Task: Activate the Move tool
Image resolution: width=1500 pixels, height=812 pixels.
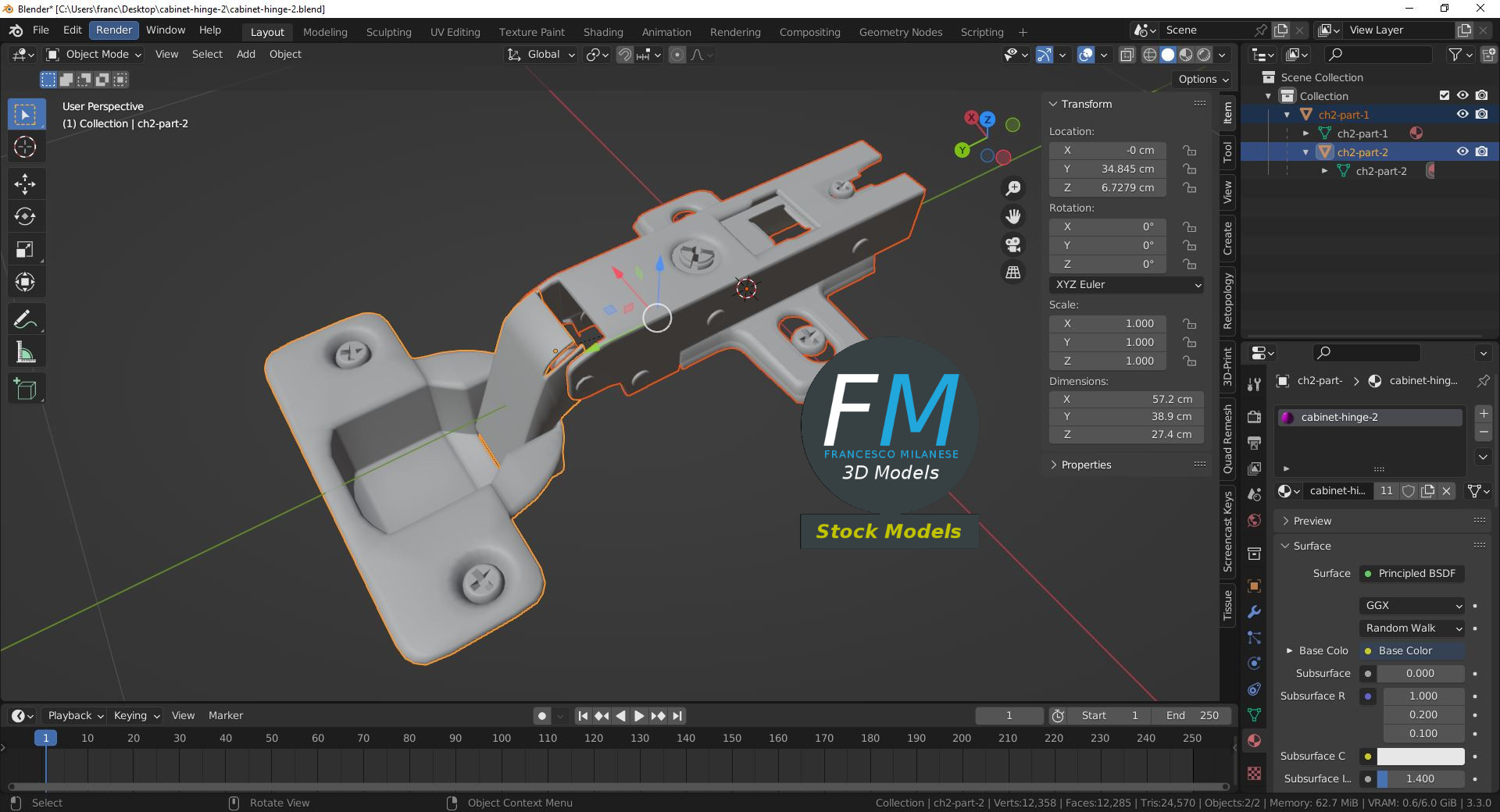Action: coord(25,184)
